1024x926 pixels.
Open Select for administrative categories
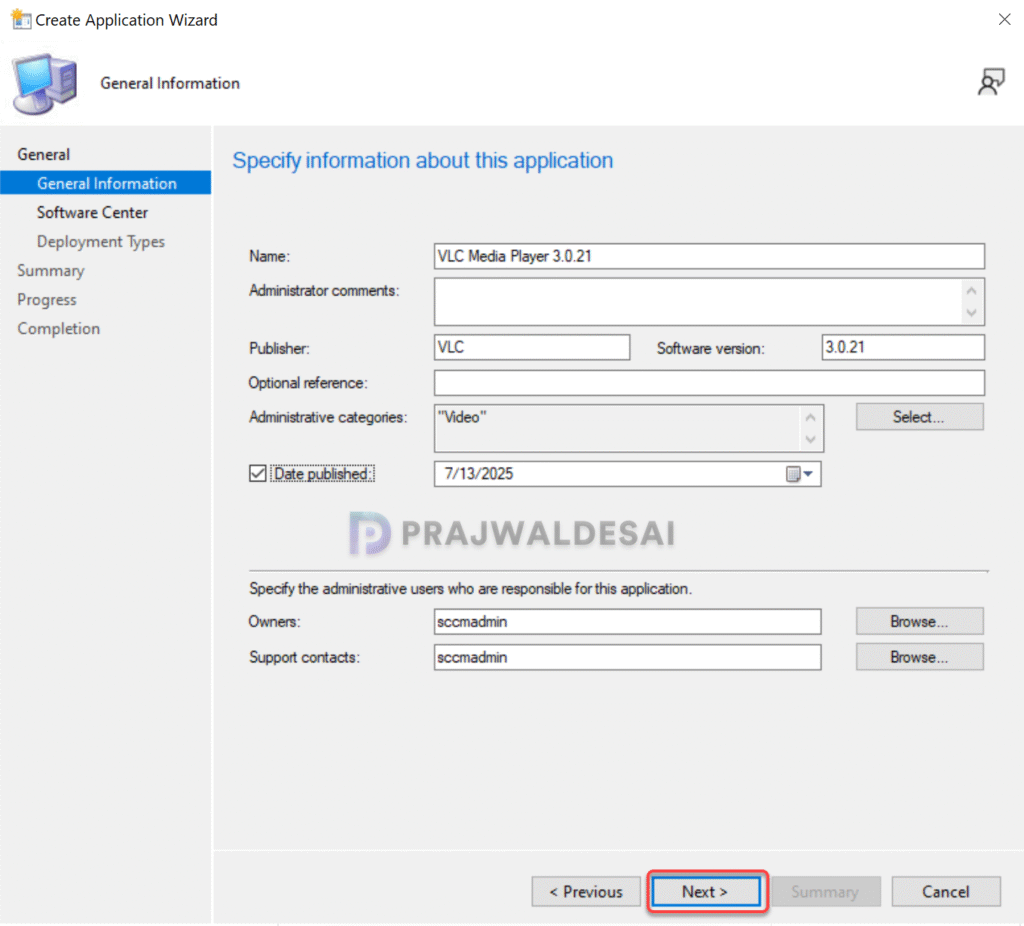[920, 417]
